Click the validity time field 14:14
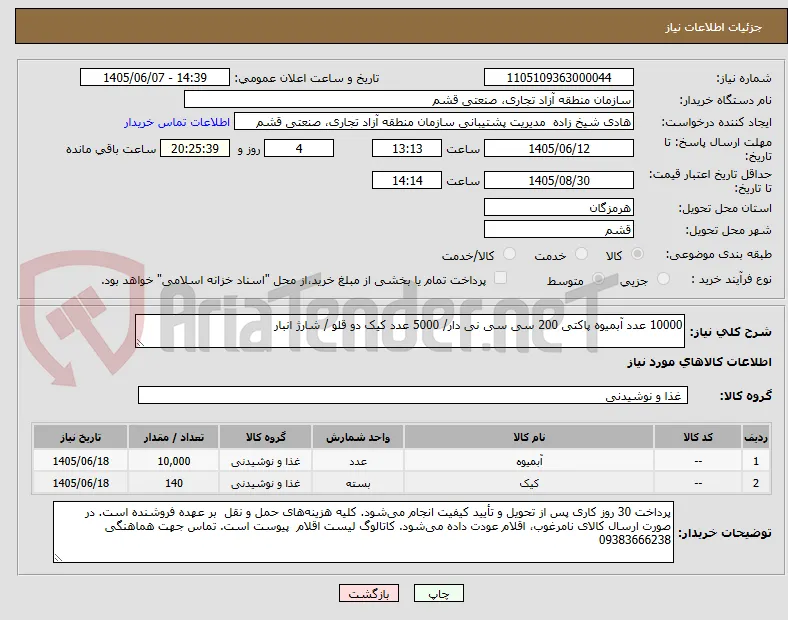Viewport: 788px width, 620px height. click(407, 180)
